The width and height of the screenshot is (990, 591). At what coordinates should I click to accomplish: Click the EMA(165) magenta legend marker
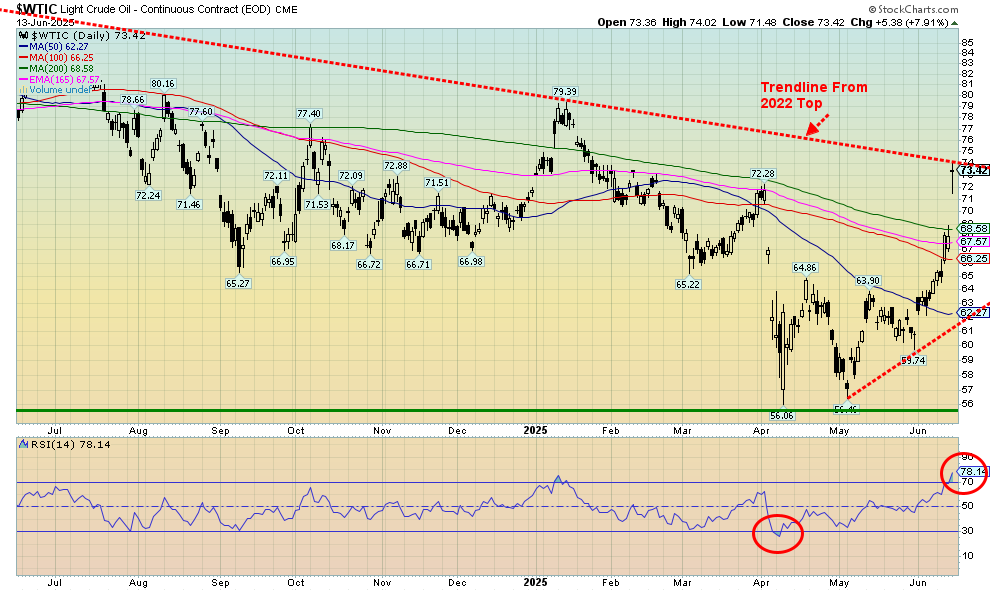click(23, 77)
